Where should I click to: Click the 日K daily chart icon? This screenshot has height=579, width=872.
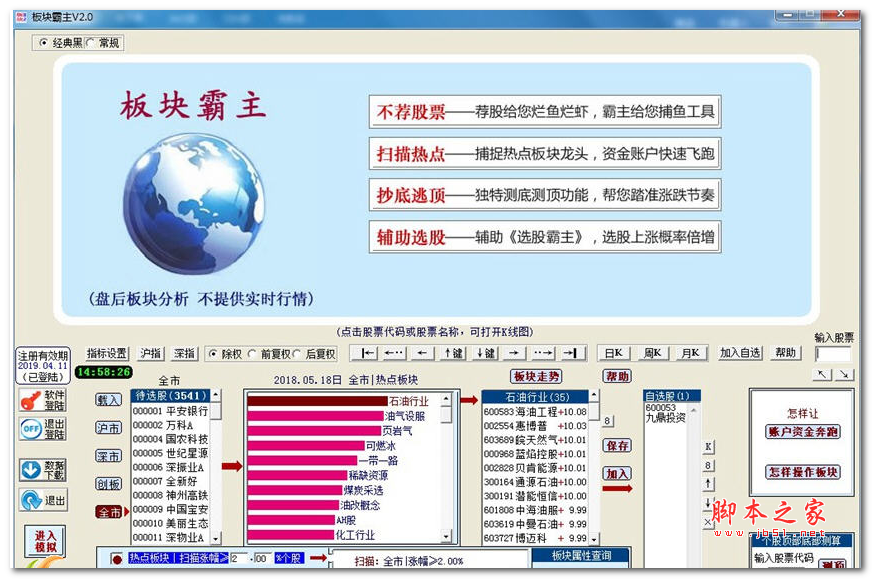tap(611, 352)
